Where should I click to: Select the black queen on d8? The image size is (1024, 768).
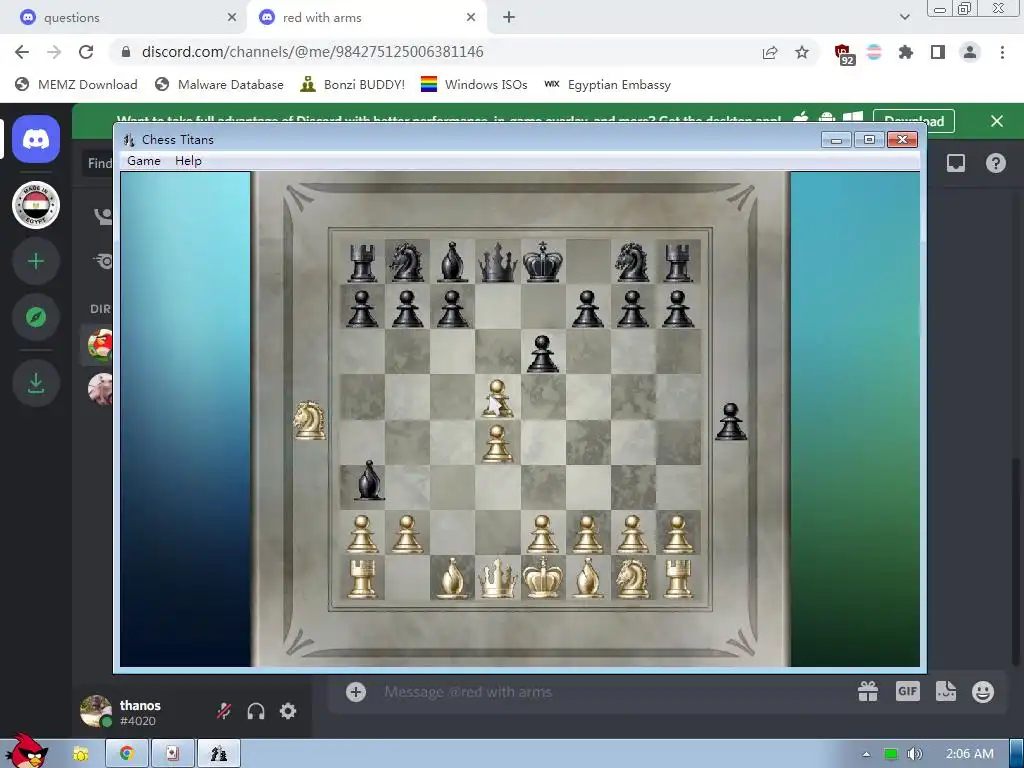pyautogui.click(x=498, y=262)
